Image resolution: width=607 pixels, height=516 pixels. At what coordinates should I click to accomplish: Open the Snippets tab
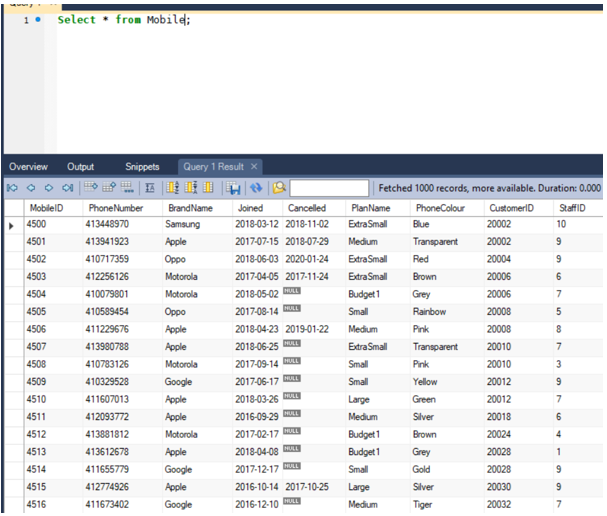tap(142, 167)
